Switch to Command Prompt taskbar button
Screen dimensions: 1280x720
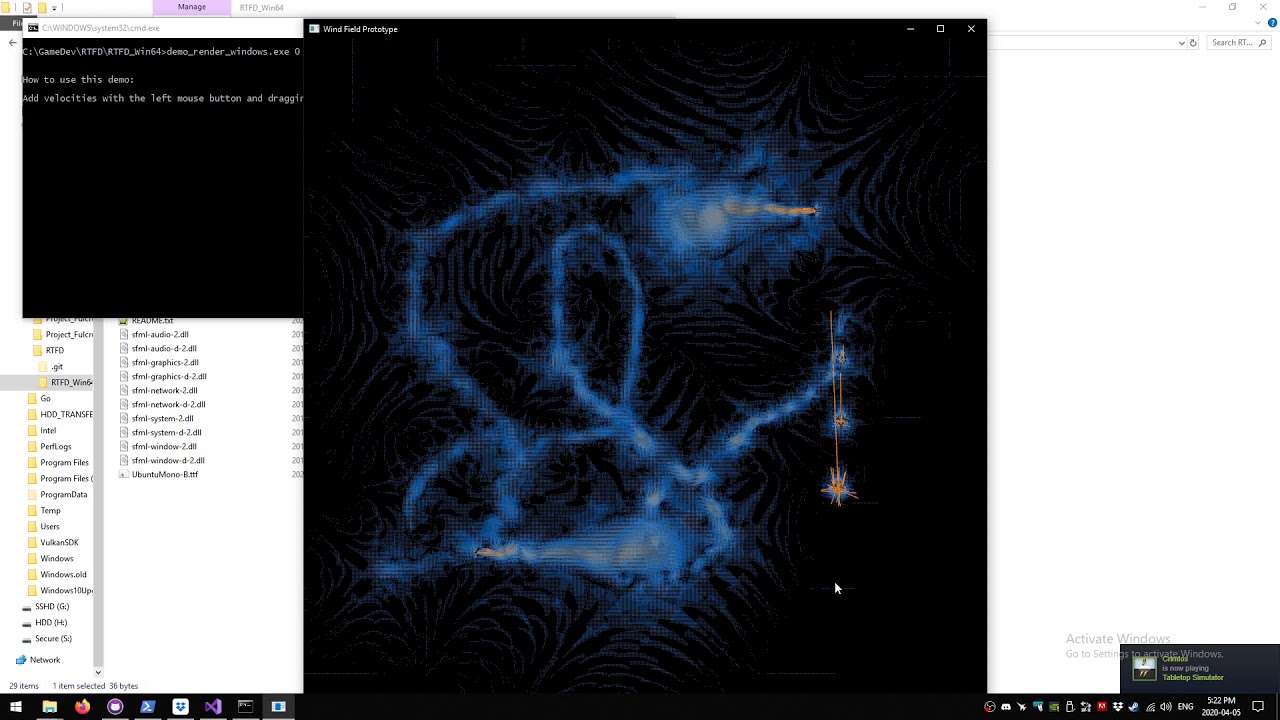coord(246,707)
